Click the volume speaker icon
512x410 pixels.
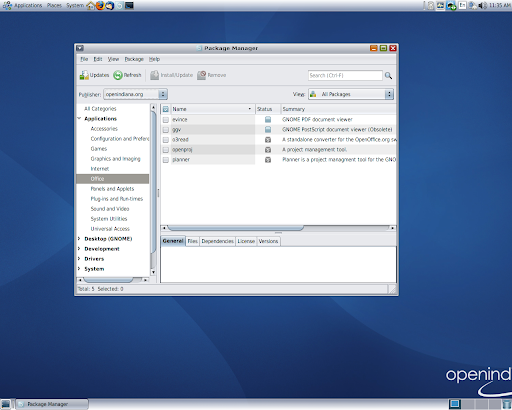[482, 5]
